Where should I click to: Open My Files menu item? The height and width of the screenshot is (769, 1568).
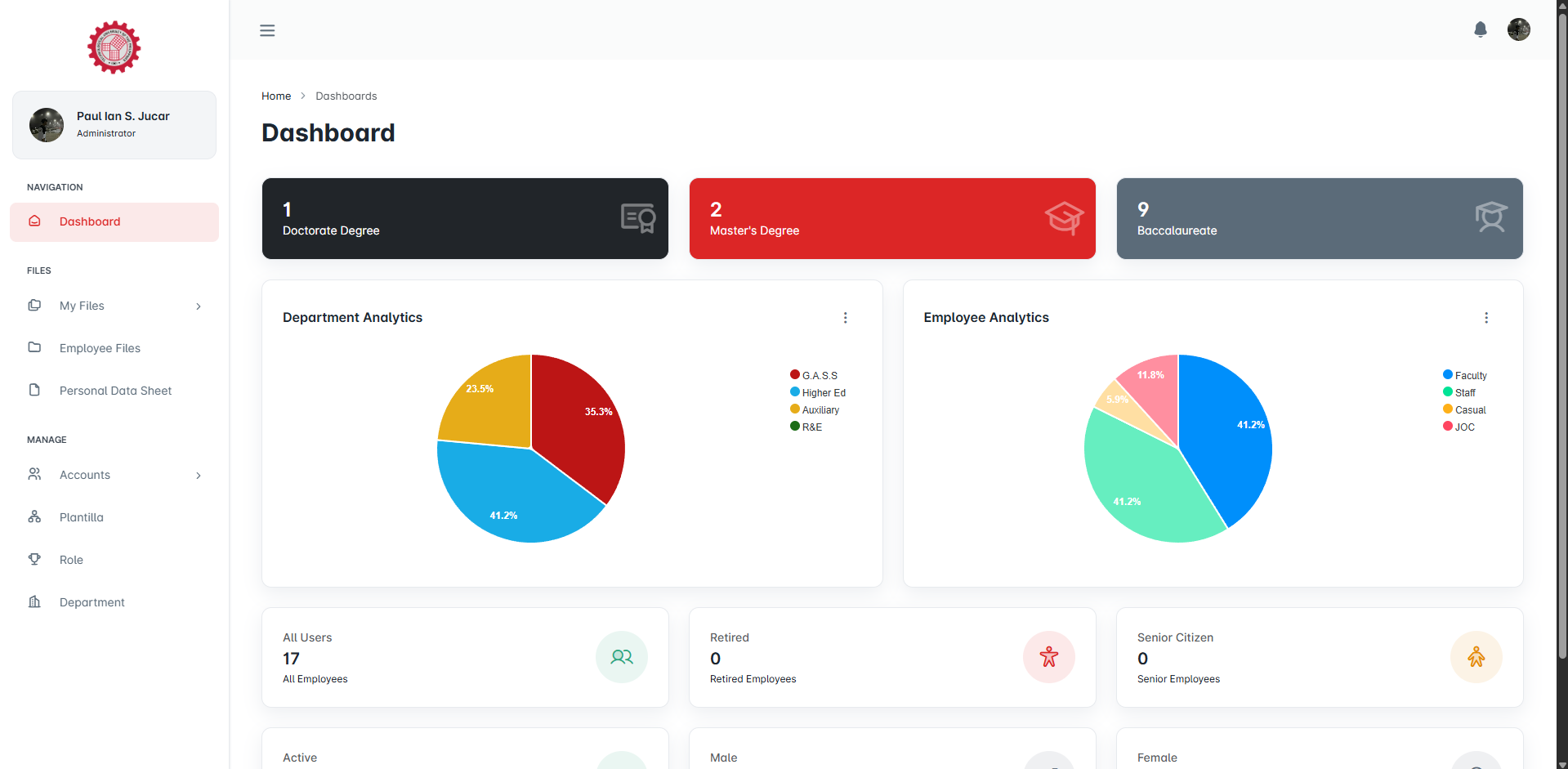tap(114, 306)
